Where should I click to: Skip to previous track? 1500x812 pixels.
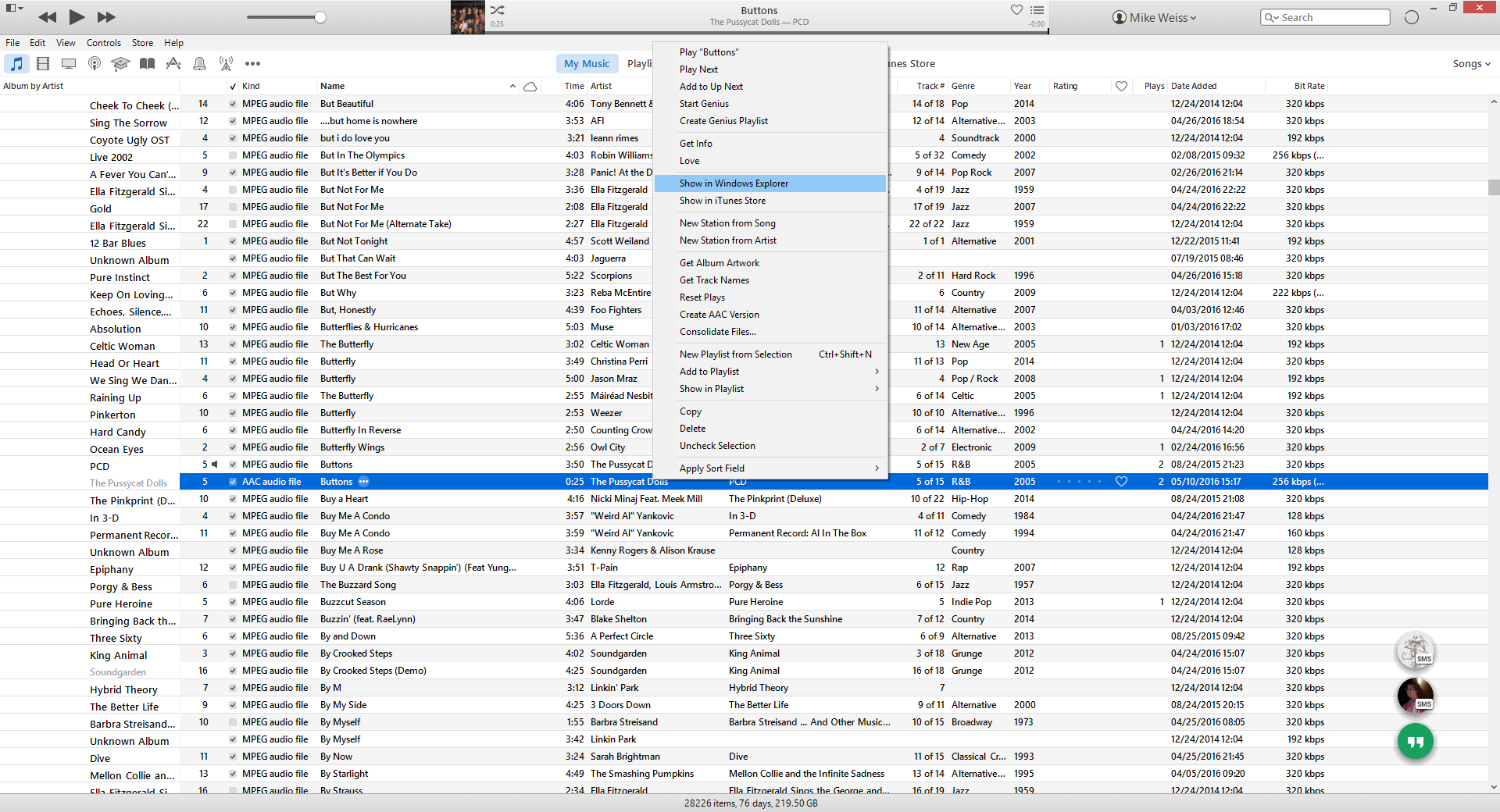click(x=47, y=17)
